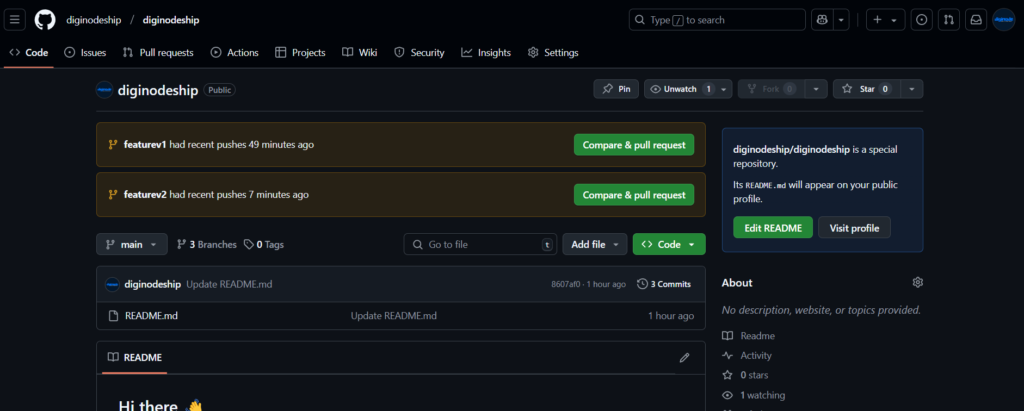Toggle Unwatch for this repository
1024x411 pixels.
pyautogui.click(x=680, y=89)
